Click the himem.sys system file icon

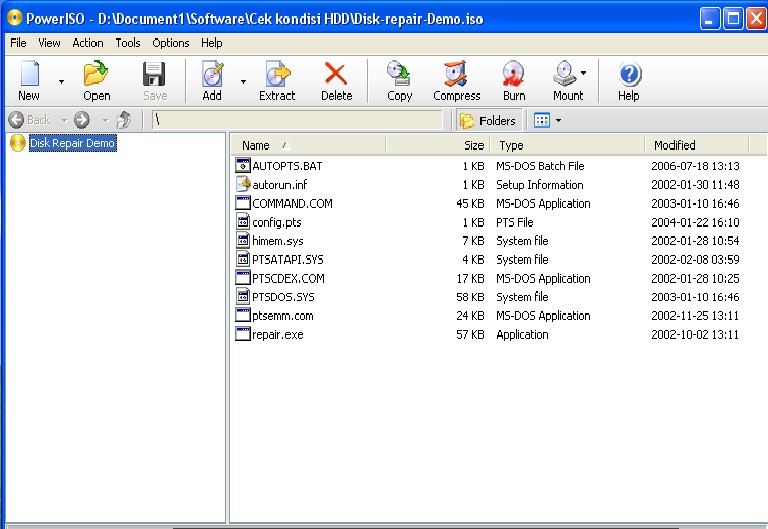(x=243, y=240)
